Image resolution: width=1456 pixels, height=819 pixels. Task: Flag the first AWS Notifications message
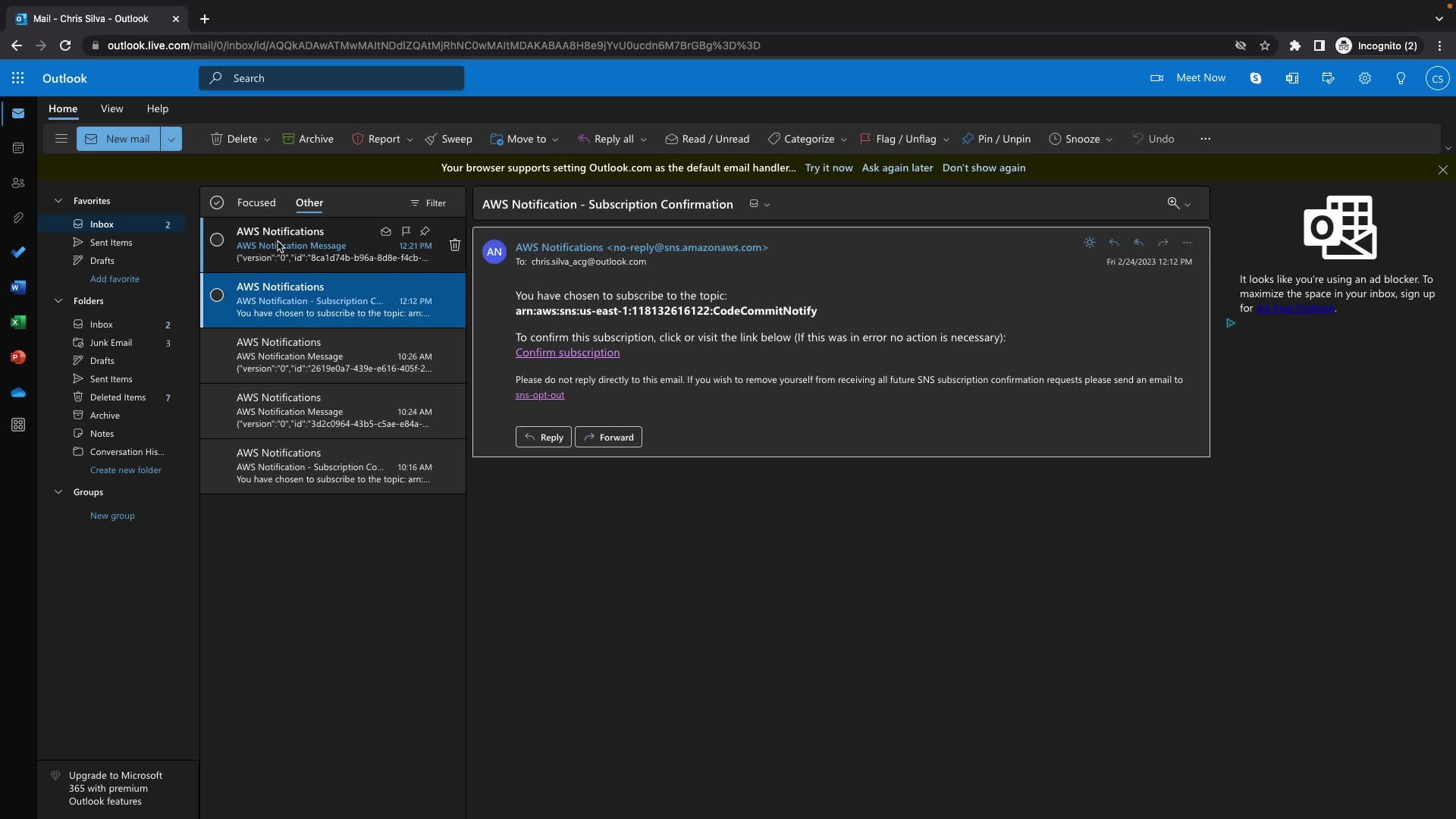[406, 231]
